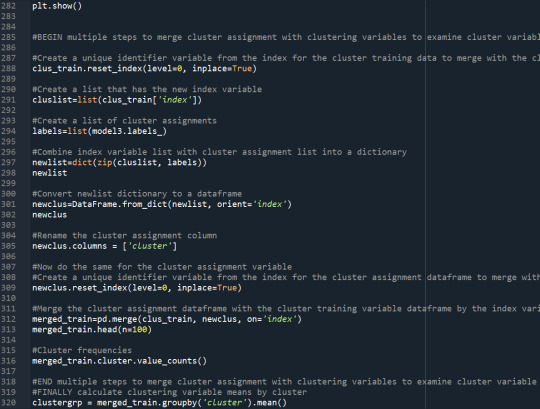Click the newclus.reset_index(level=0, inplace=True) line
The width and height of the screenshot is (540, 409).
click(137, 288)
